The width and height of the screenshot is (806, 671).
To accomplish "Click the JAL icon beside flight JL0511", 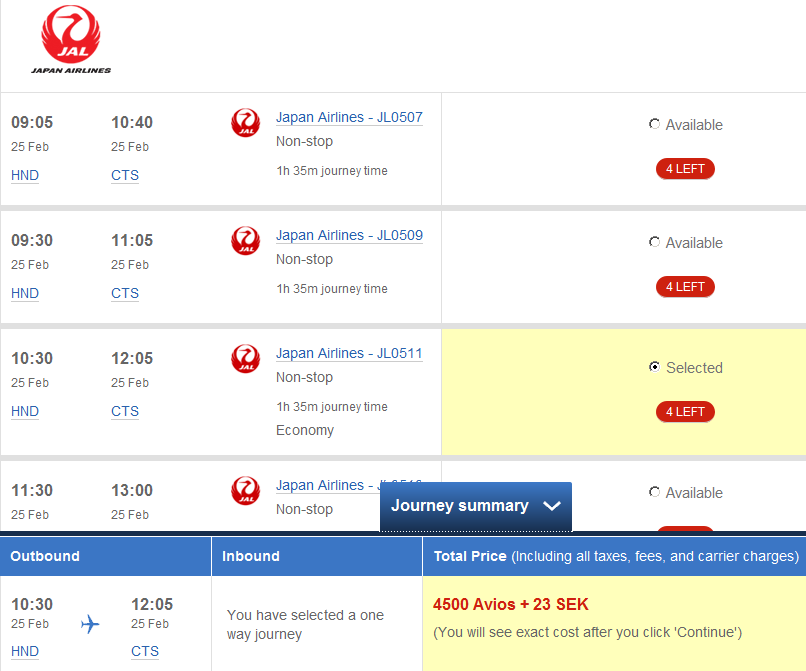I will pyautogui.click(x=245, y=359).
